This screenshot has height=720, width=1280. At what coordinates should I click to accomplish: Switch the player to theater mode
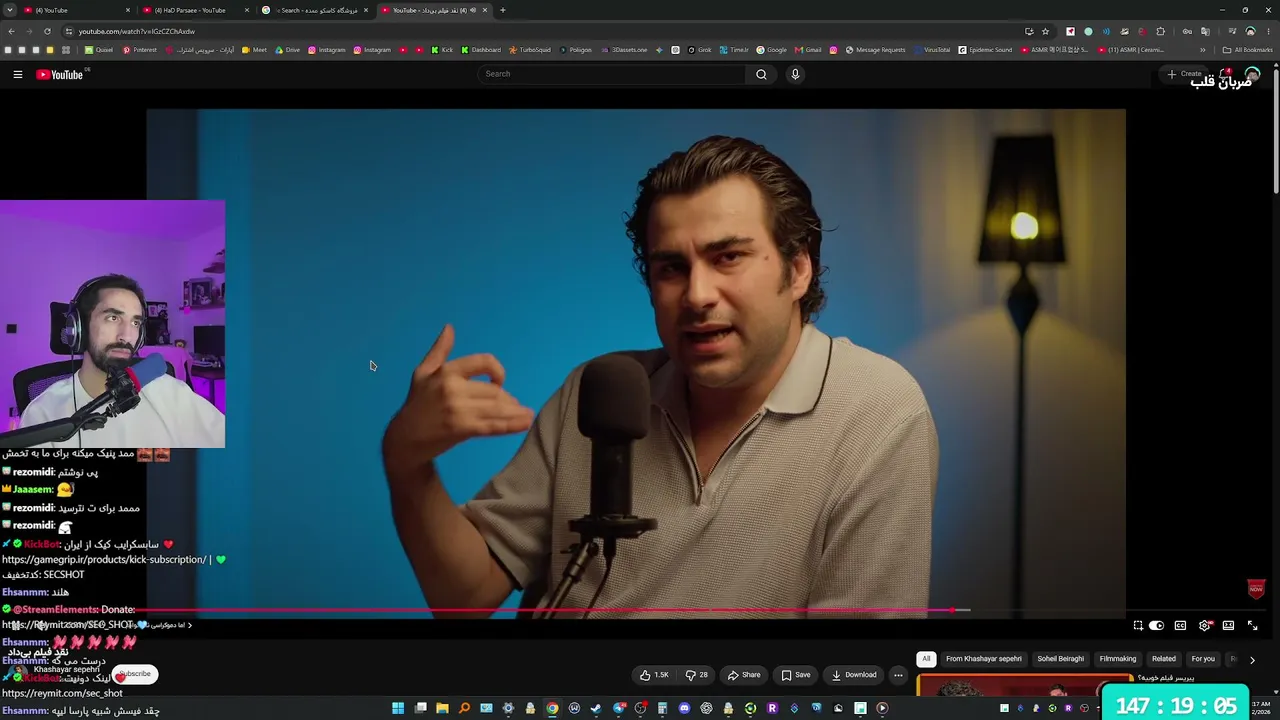(x=1228, y=626)
